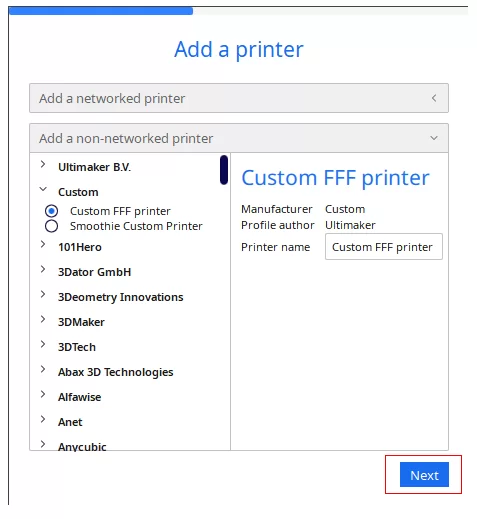Screen dimensions: 477x519
Task: Expand 3Deometry Innovations chevron
Action: (x=43, y=294)
